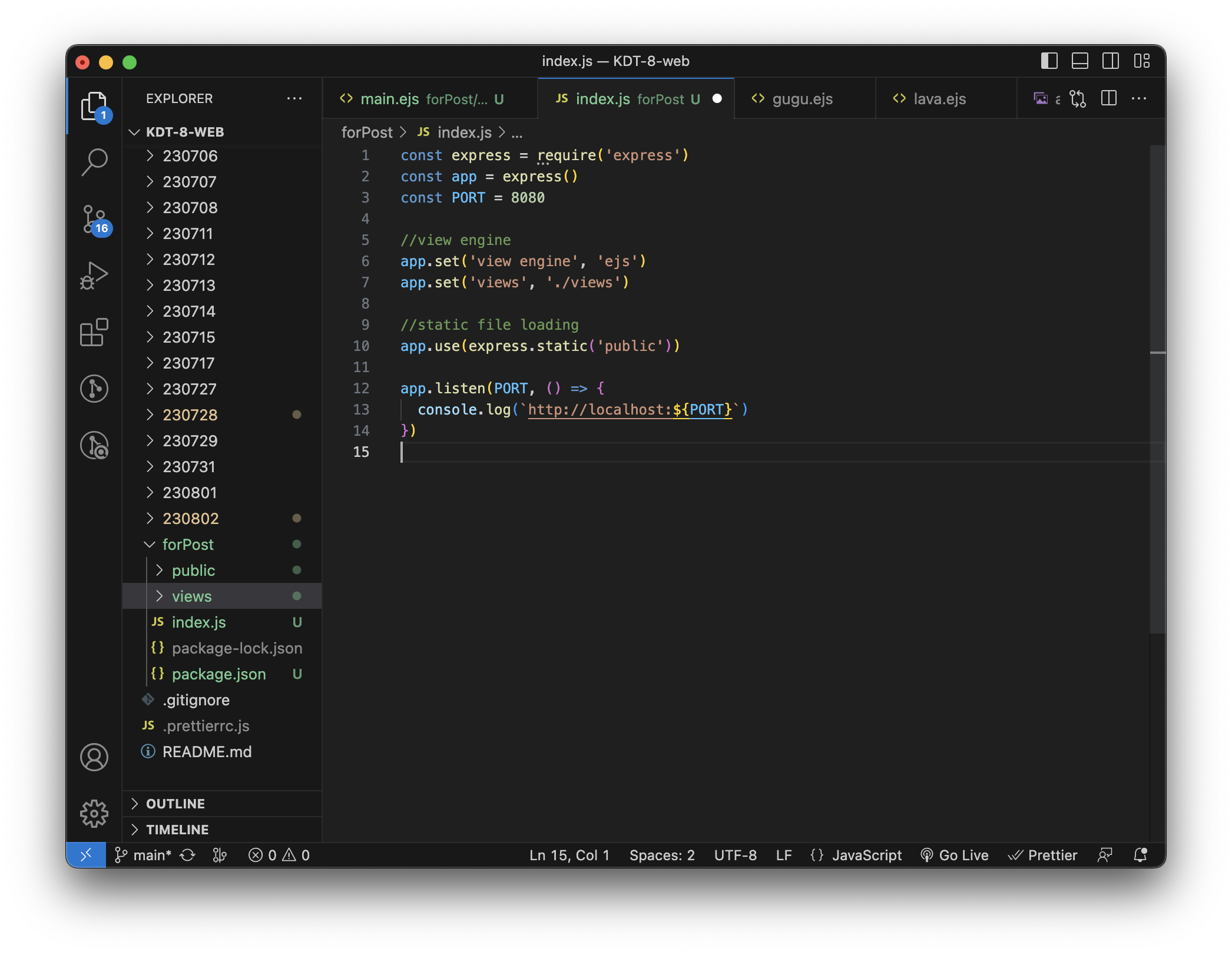Click the remote window indicator

tap(86, 855)
